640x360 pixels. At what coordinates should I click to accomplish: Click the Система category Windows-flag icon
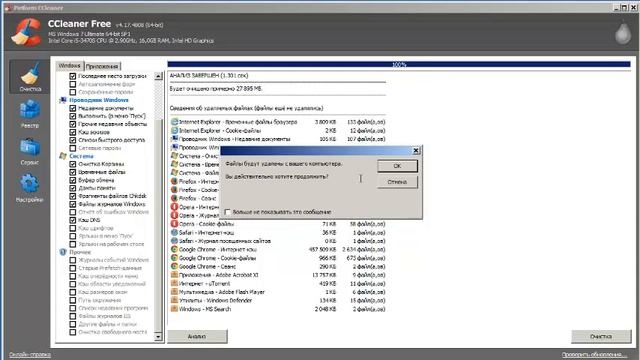pyautogui.click(x=63, y=156)
